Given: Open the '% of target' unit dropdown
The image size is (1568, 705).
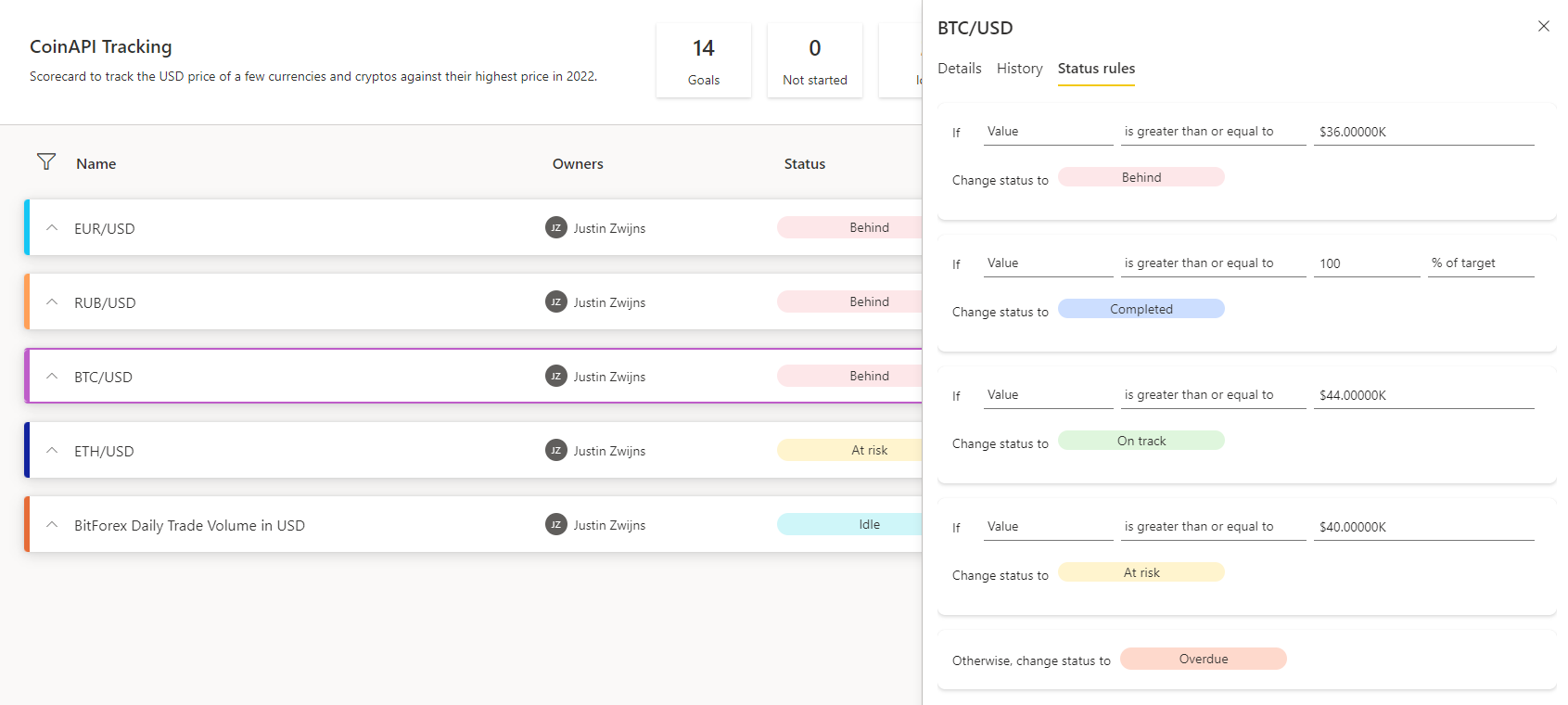Looking at the screenshot, I should click(1480, 263).
